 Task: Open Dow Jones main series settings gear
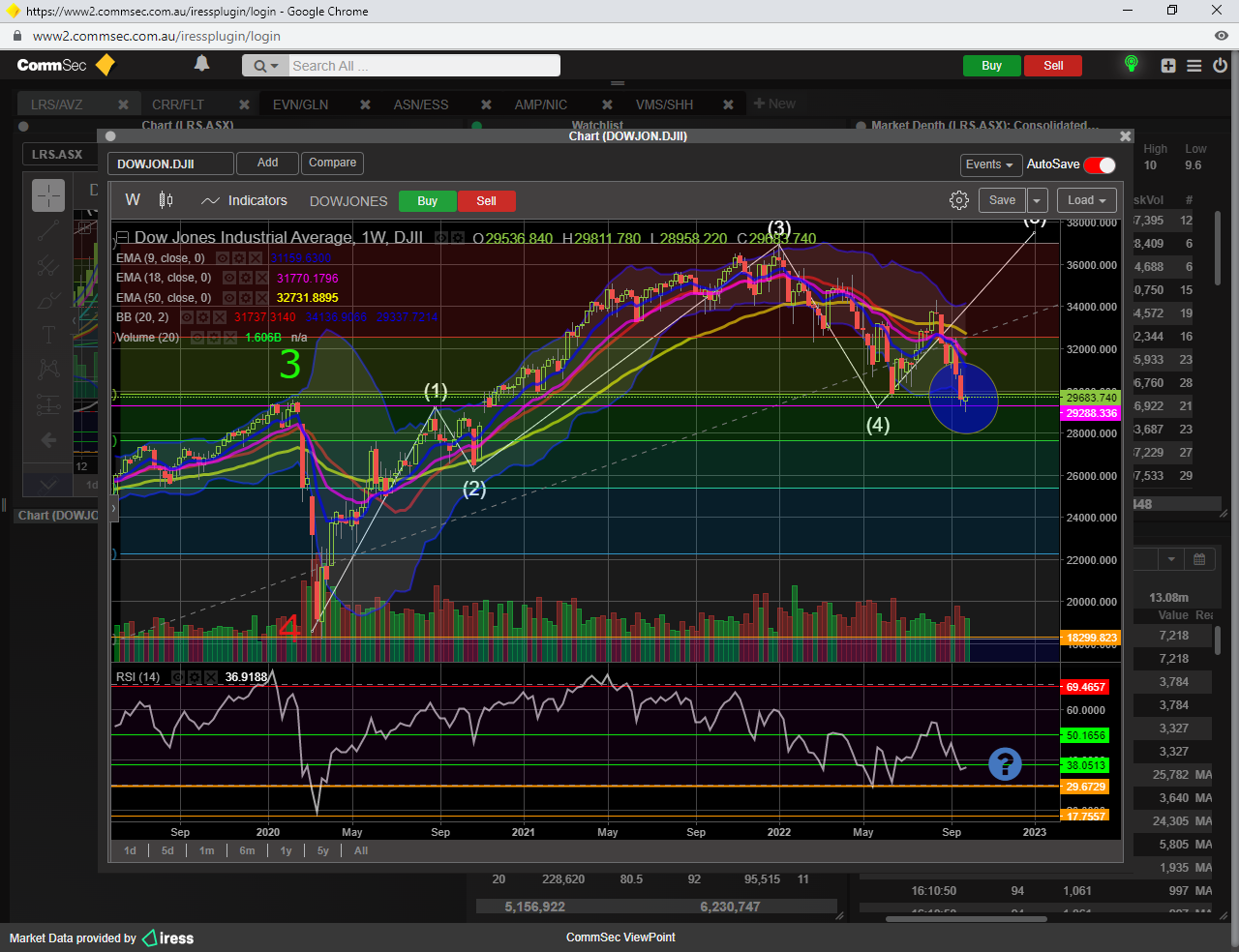[x=457, y=238]
